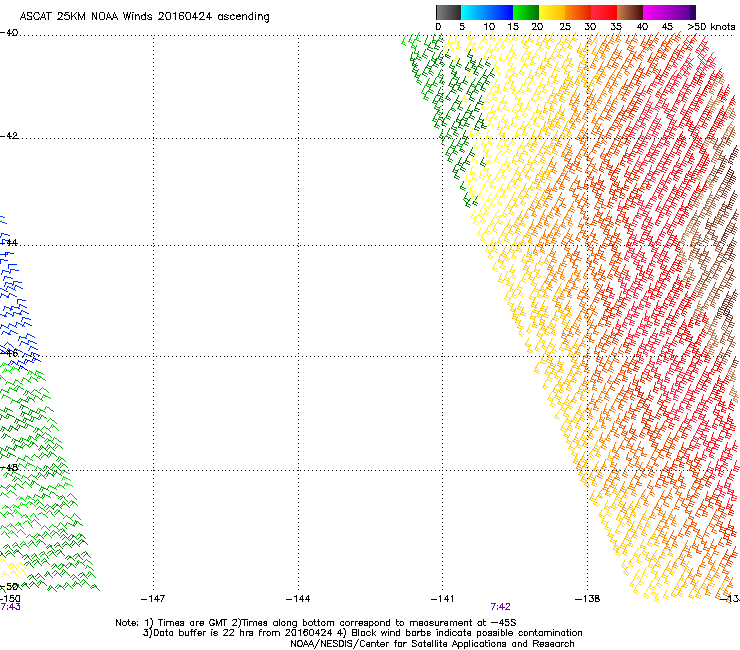Click the purple swath time 7:43

point(10,607)
